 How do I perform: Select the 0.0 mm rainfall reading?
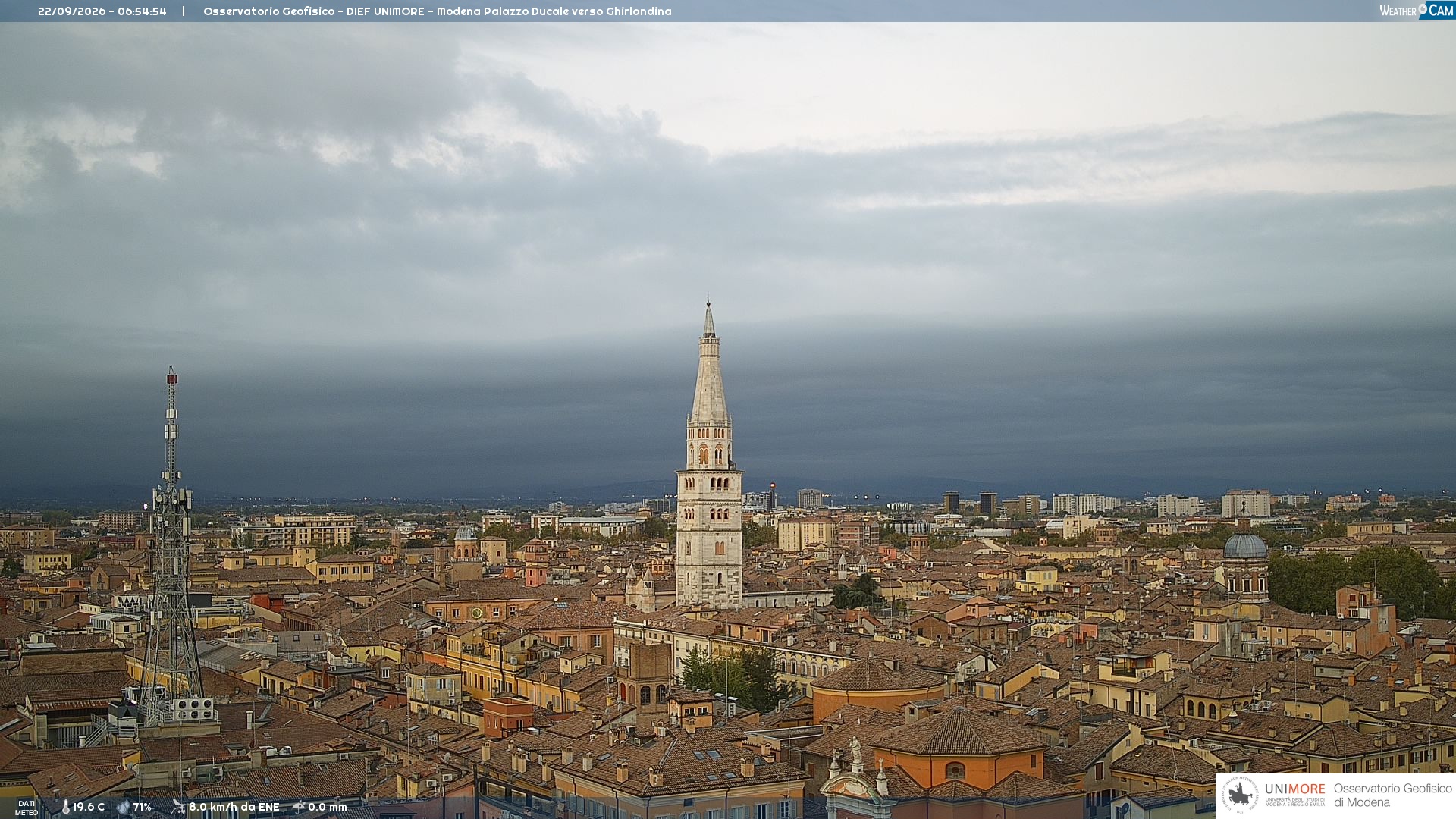click(328, 807)
